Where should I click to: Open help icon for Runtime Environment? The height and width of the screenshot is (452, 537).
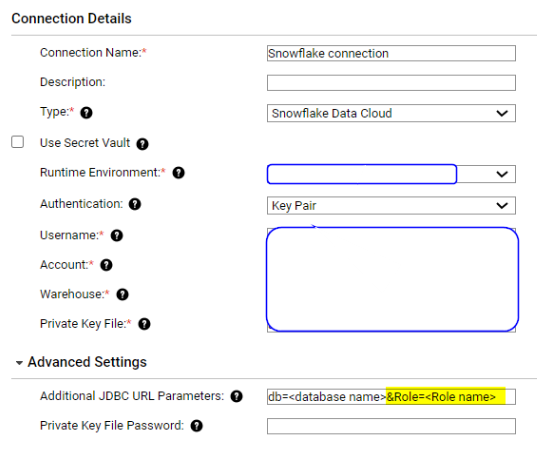click(x=178, y=173)
